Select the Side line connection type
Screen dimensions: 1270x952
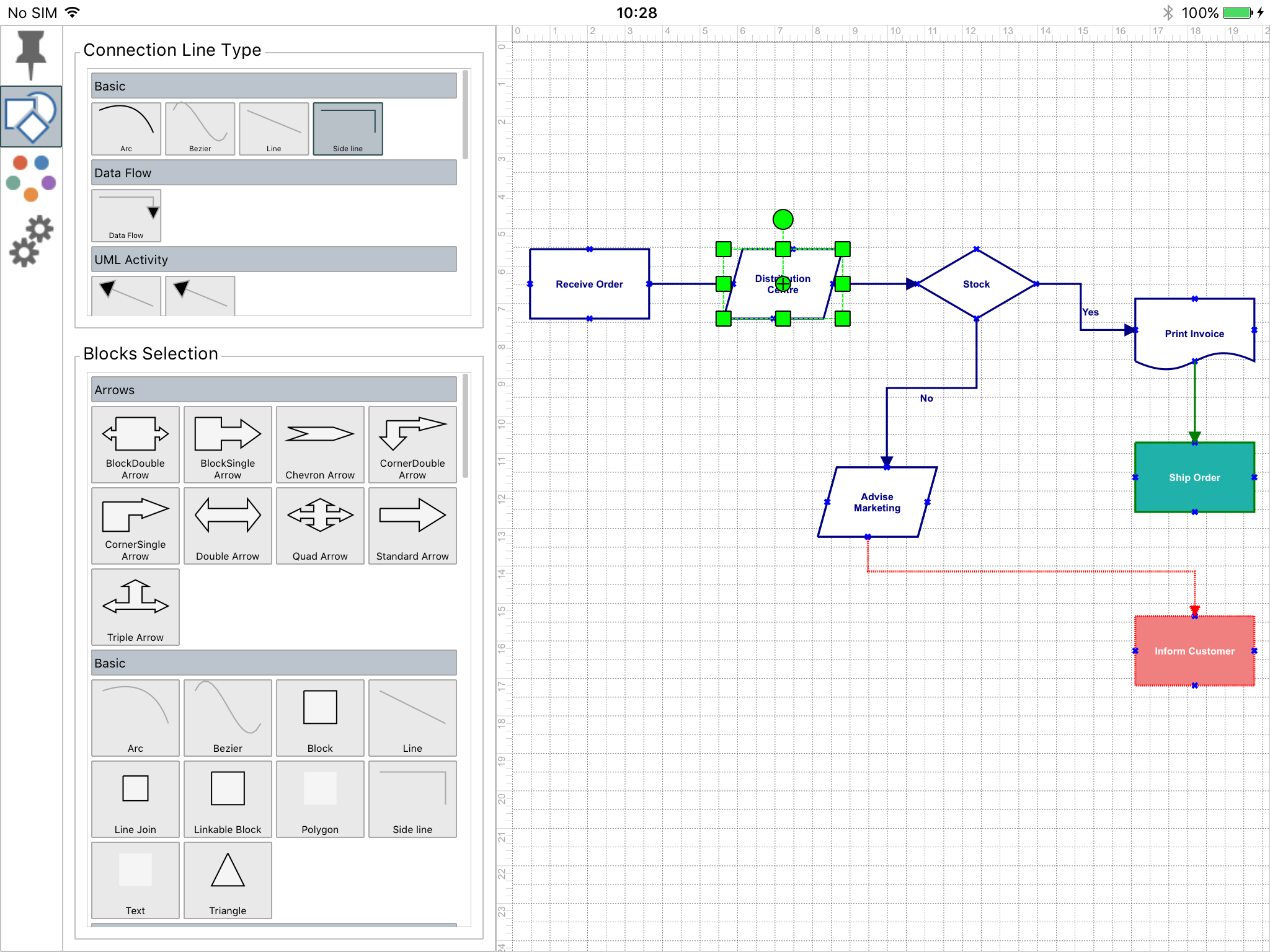point(346,128)
